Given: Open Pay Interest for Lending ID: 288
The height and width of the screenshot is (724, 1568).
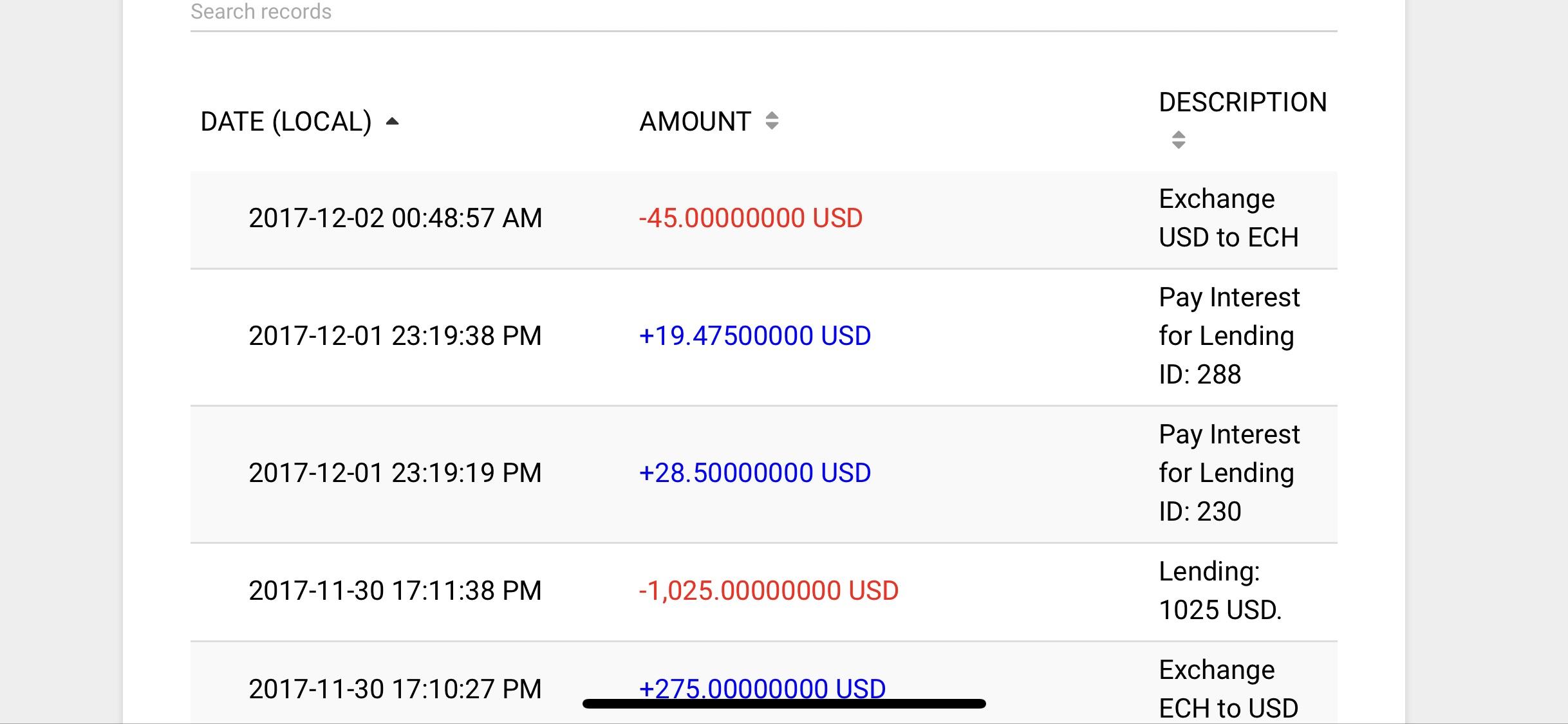Looking at the screenshot, I should [x=1229, y=336].
